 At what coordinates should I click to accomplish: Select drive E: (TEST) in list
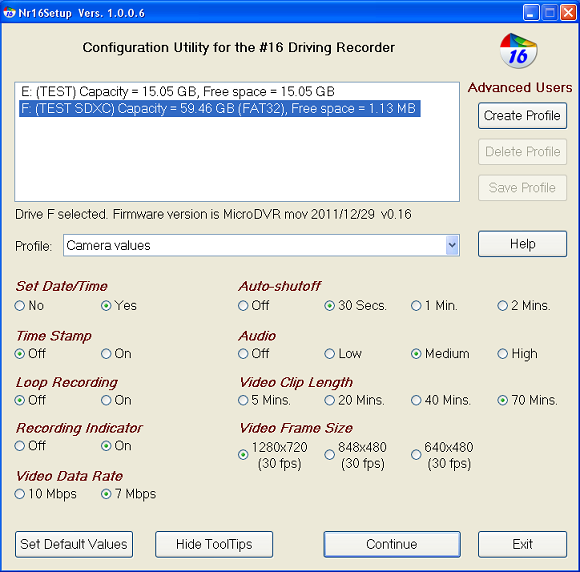click(x=178, y=91)
